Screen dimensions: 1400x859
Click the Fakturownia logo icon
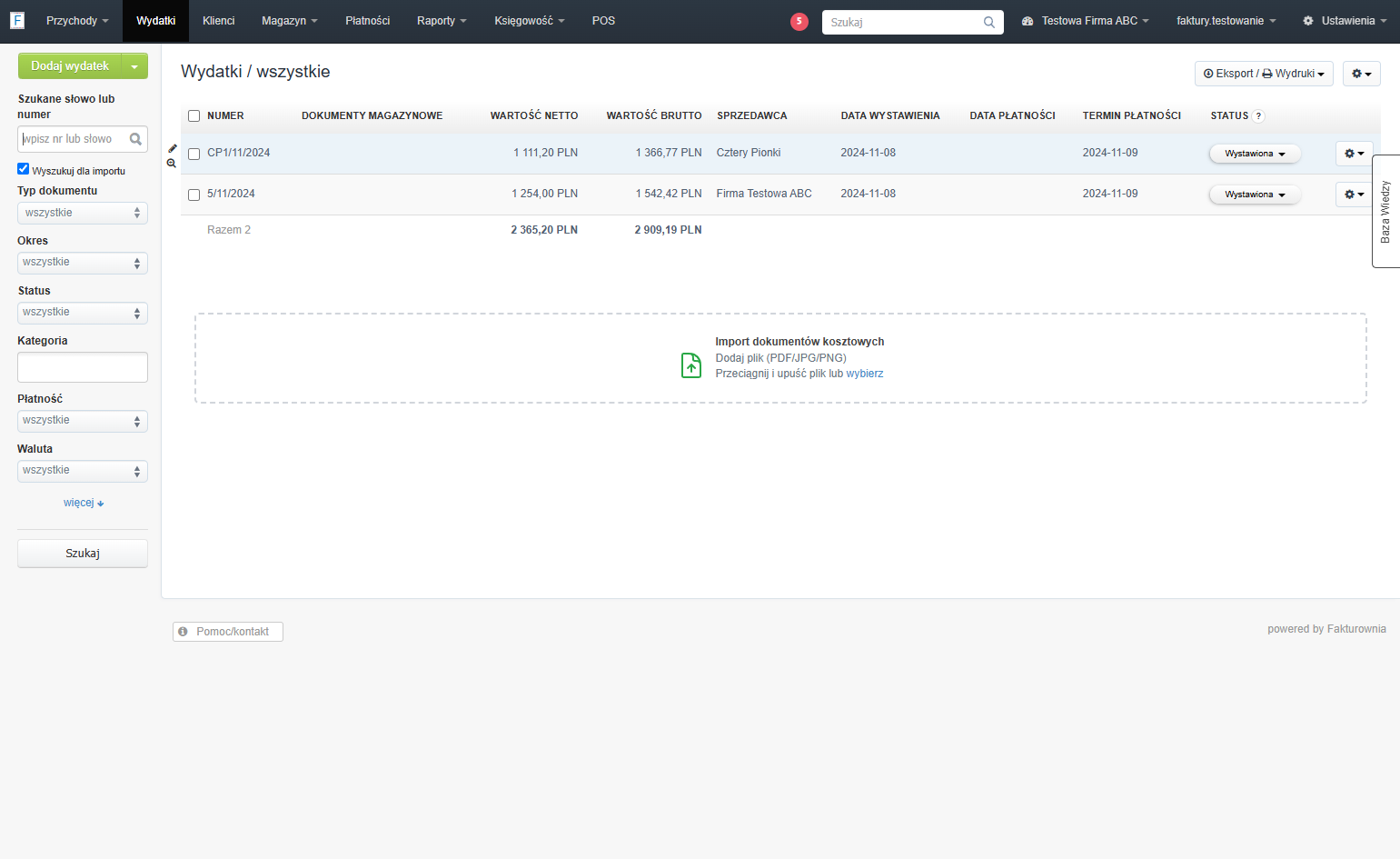pyautogui.click(x=17, y=20)
